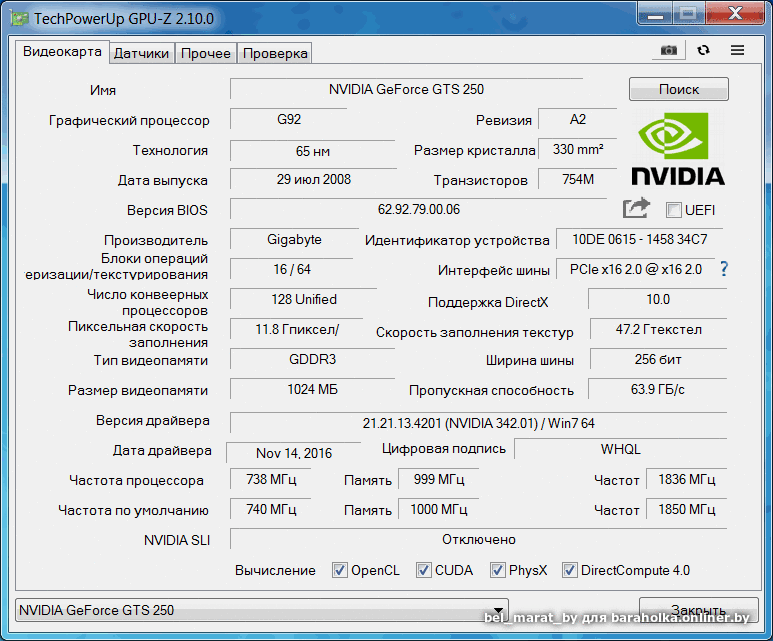Screen dimensions: 773x641
Task: Click the die size 330 mm² field
Action: (x=577, y=149)
